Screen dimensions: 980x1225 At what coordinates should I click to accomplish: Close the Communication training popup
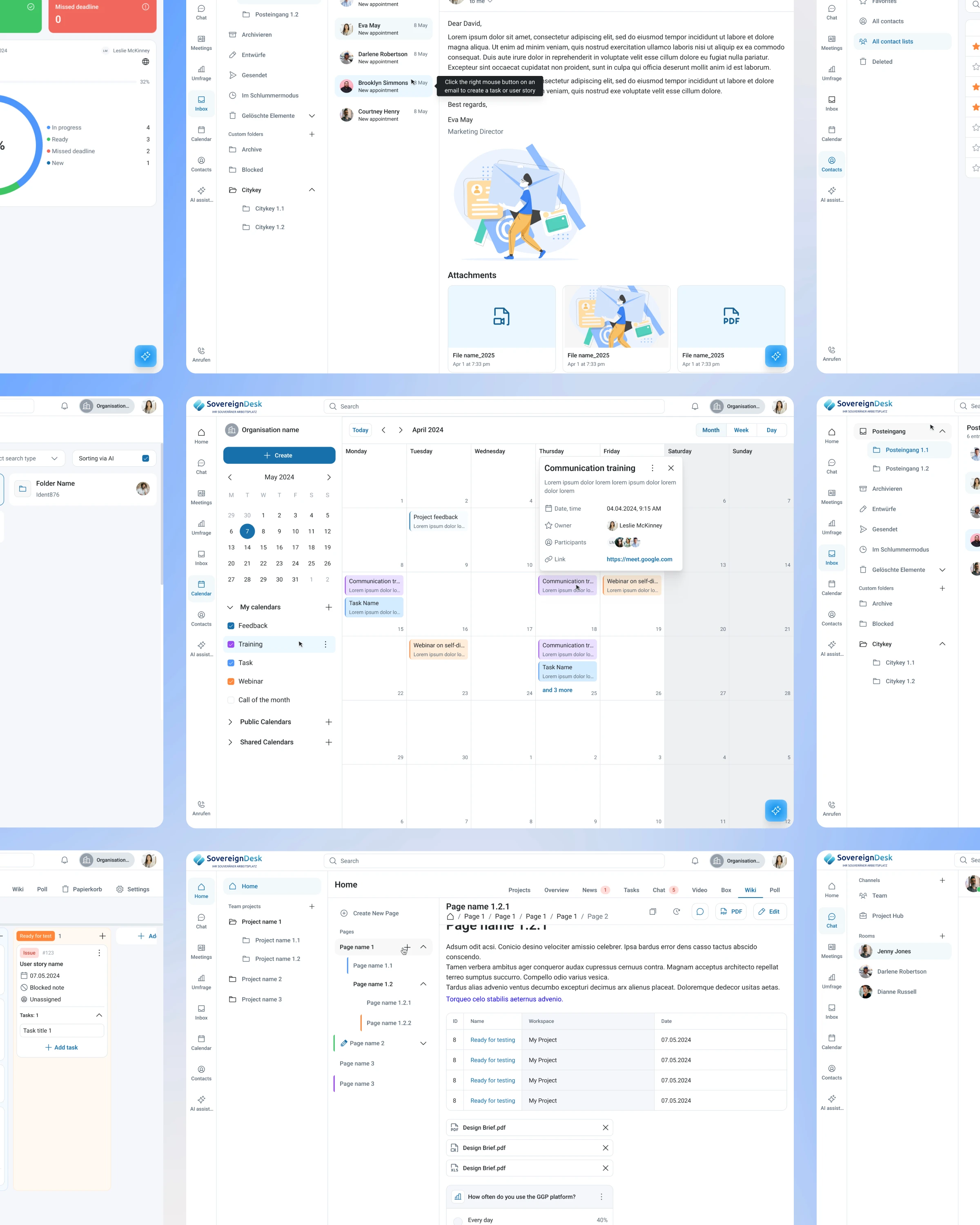click(x=671, y=468)
